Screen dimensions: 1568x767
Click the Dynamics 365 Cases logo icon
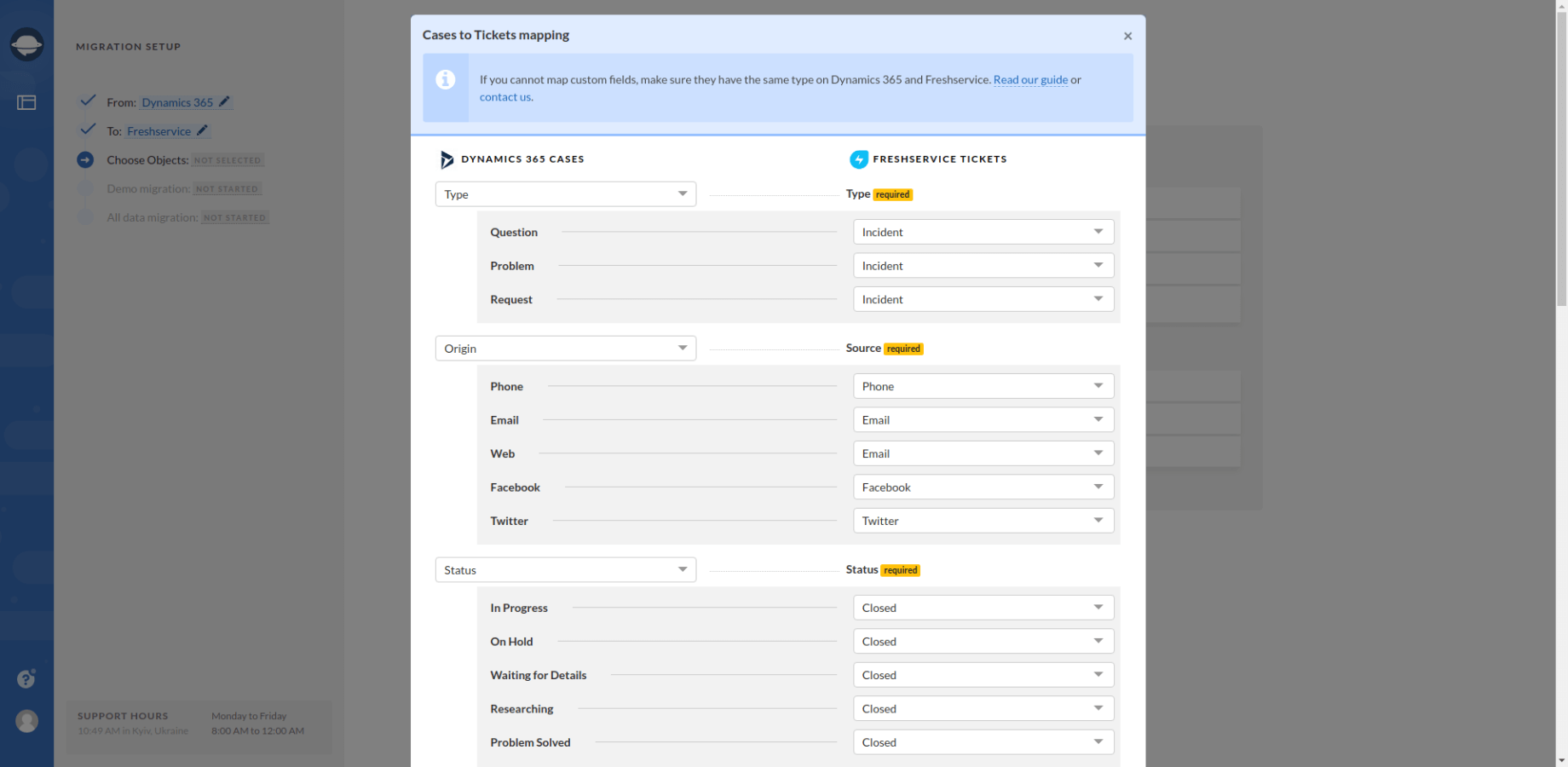tap(447, 159)
